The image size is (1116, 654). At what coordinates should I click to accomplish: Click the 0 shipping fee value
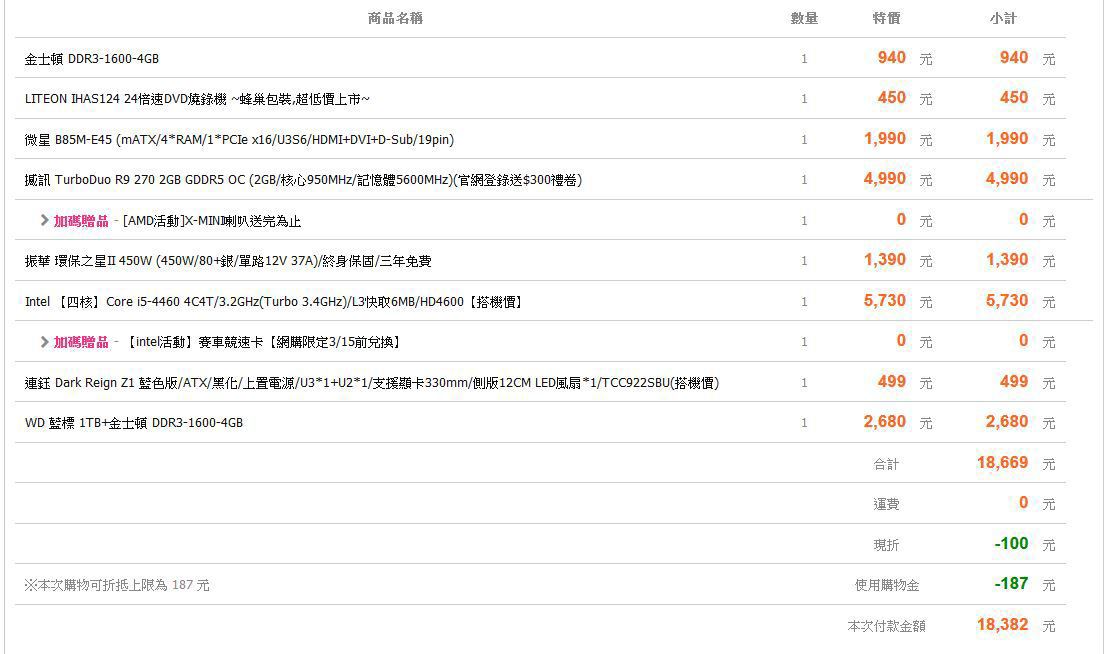[x=1023, y=502]
